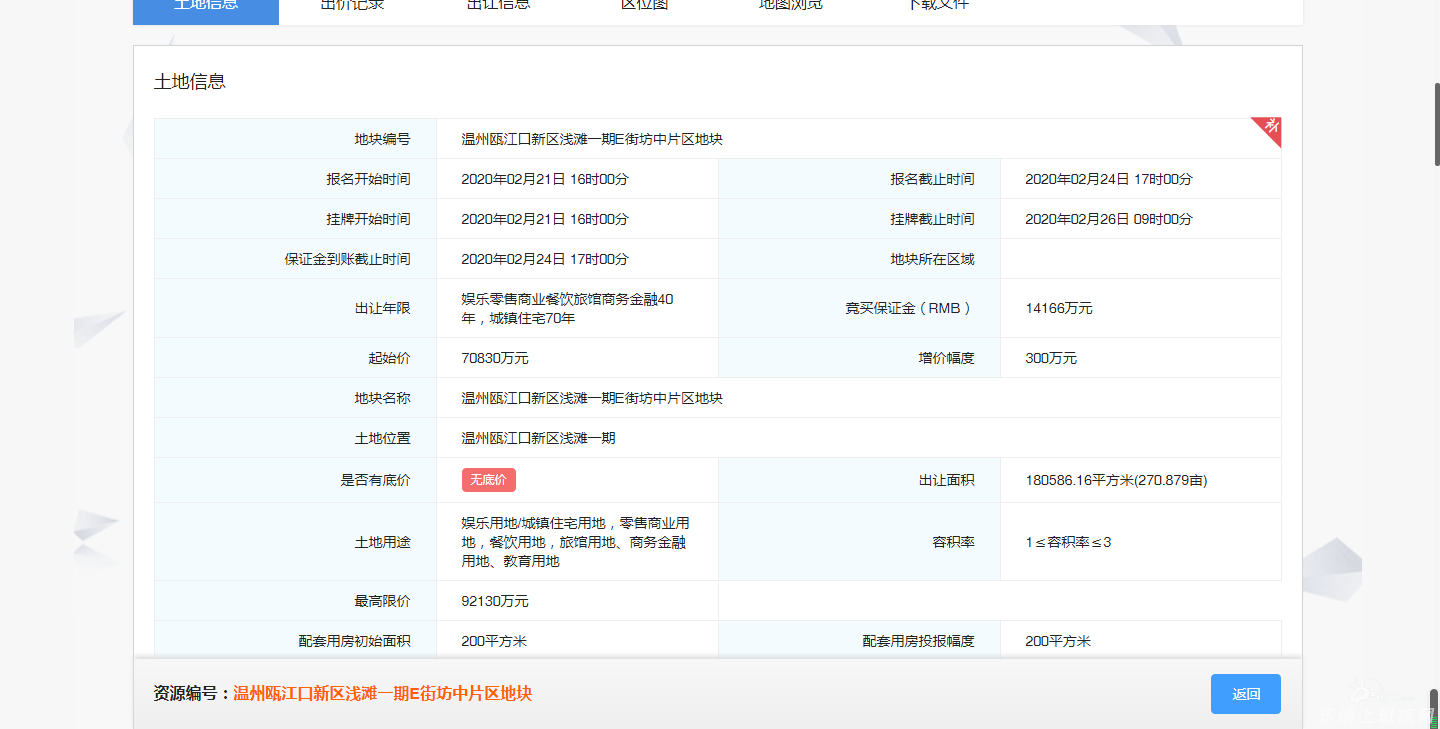
Task: Click the 竞买保证金 value 14166万元
Action: point(1059,308)
